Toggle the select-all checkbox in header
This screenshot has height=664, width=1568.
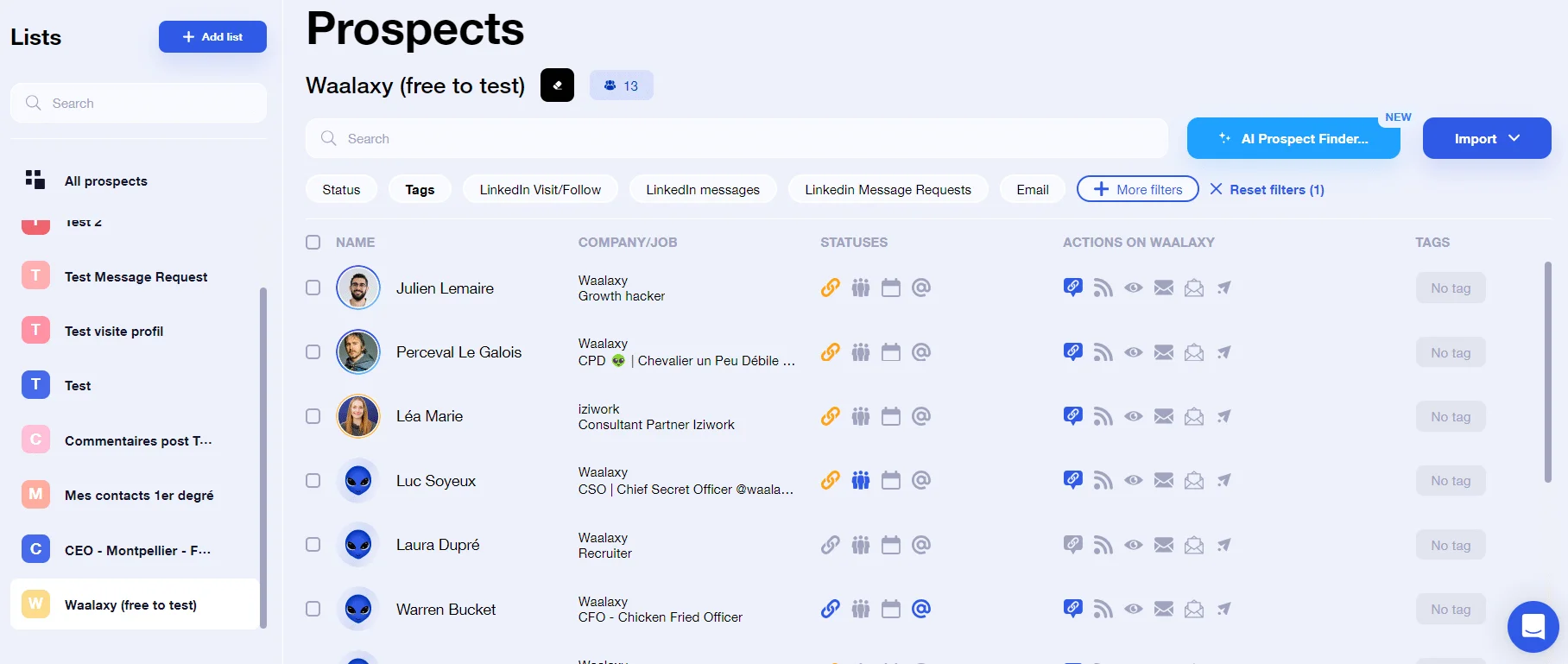click(x=313, y=243)
